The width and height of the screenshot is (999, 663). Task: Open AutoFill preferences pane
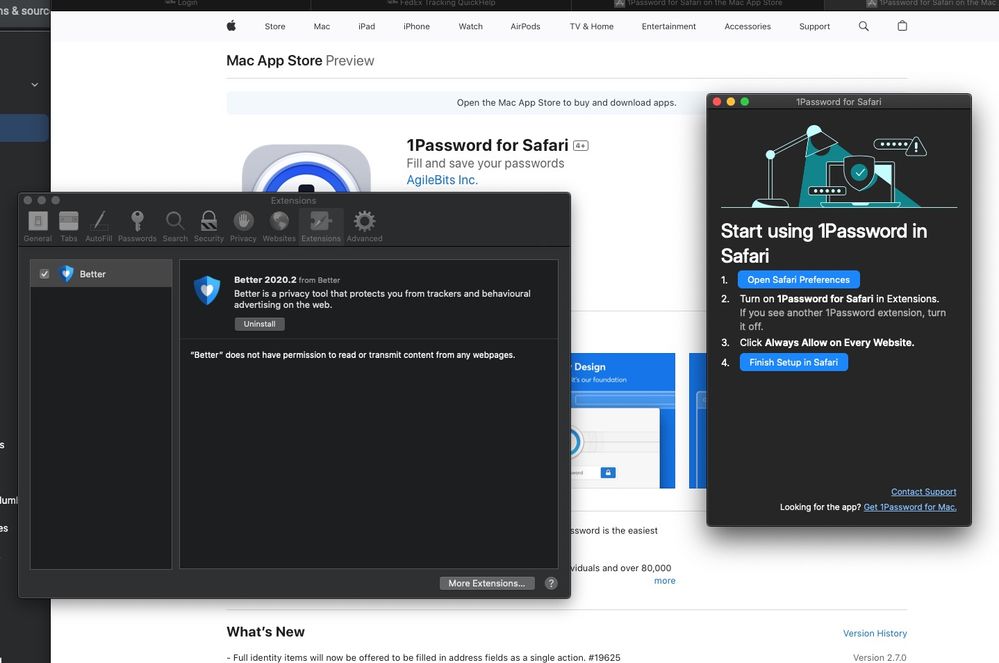[x=99, y=226]
